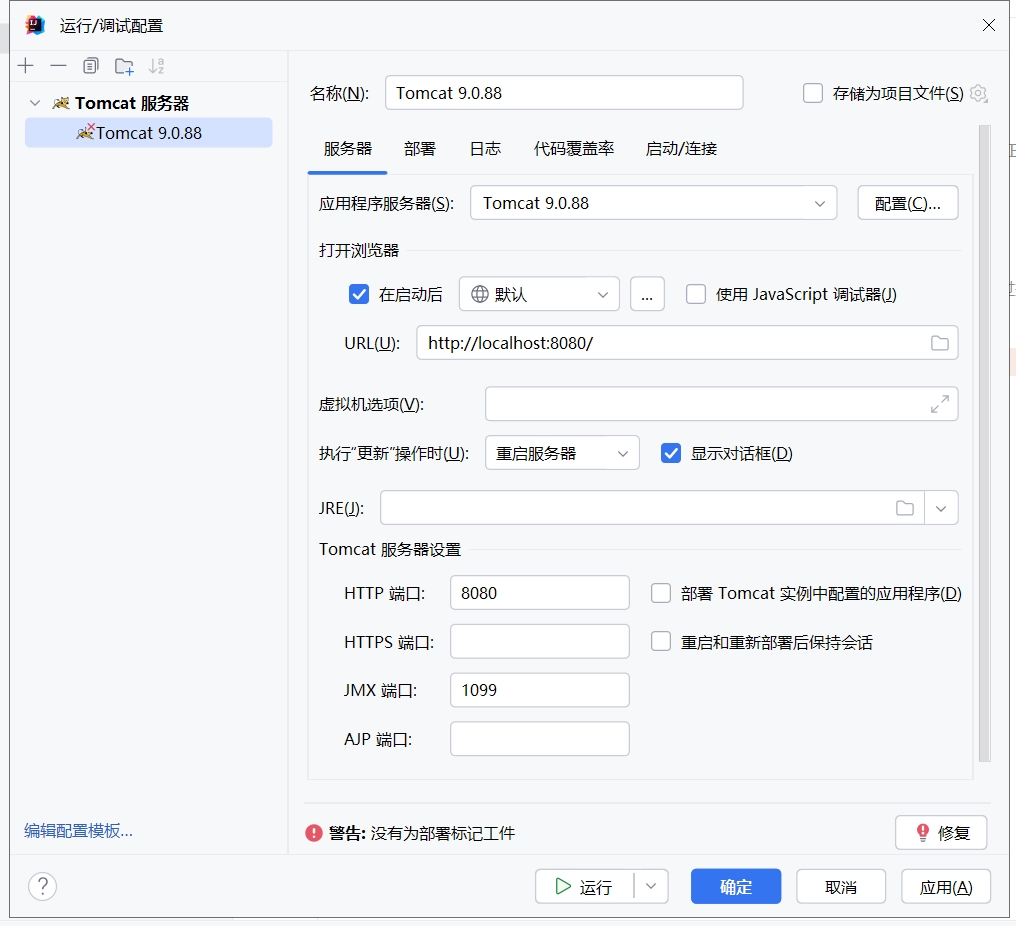Click the Sort Configurations alphabetically icon
The height and width of the screenshot is (926, 1016).
point(156,66)
